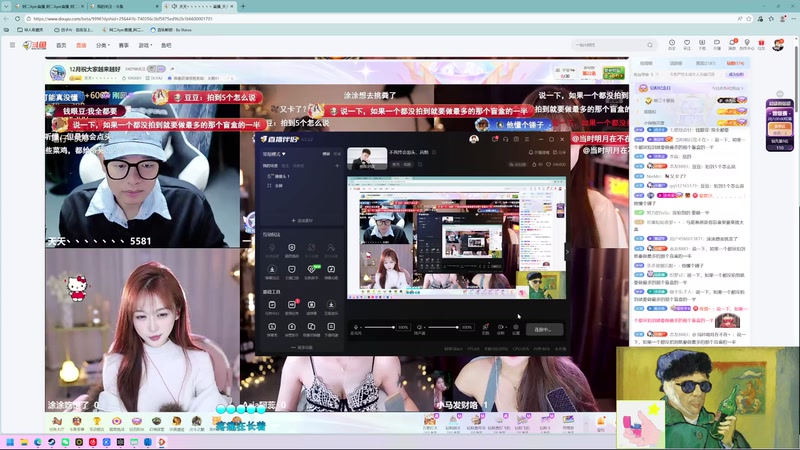This screenshot has width=800, height=450.
Task: Open the download-arrow icon in second interaction row
Action: click(272, 271)
